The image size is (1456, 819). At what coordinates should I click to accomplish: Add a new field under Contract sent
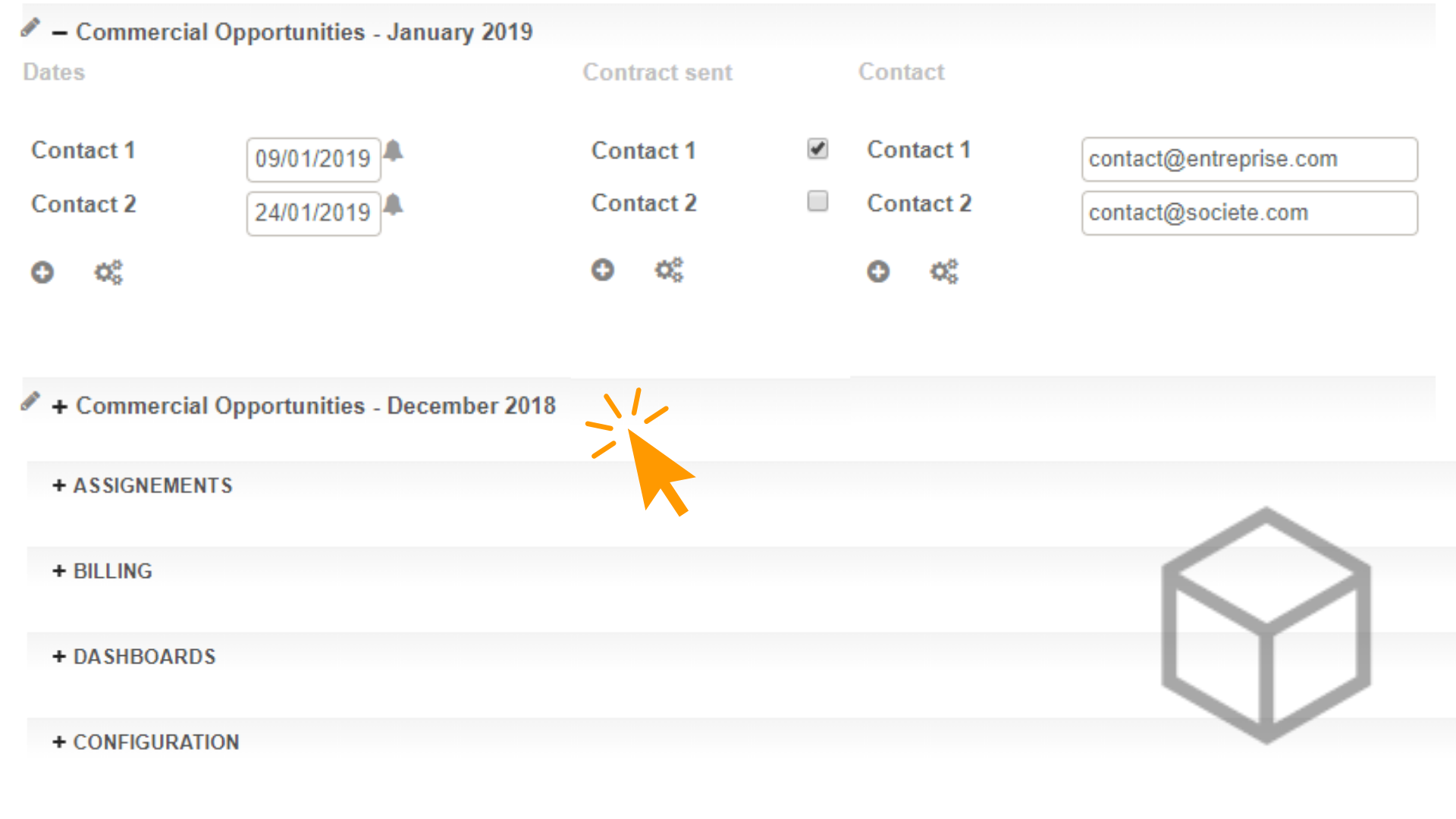603,270
